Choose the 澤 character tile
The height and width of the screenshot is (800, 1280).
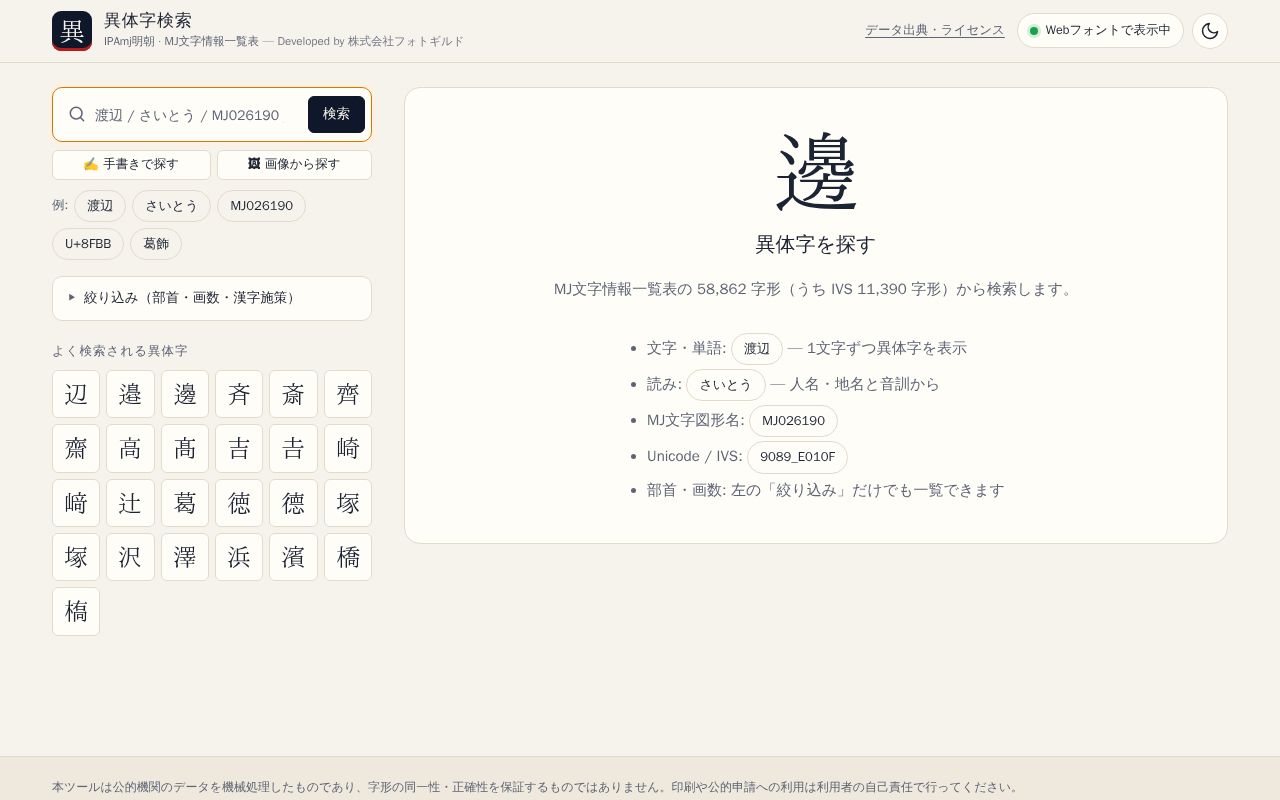pos(185,556)
